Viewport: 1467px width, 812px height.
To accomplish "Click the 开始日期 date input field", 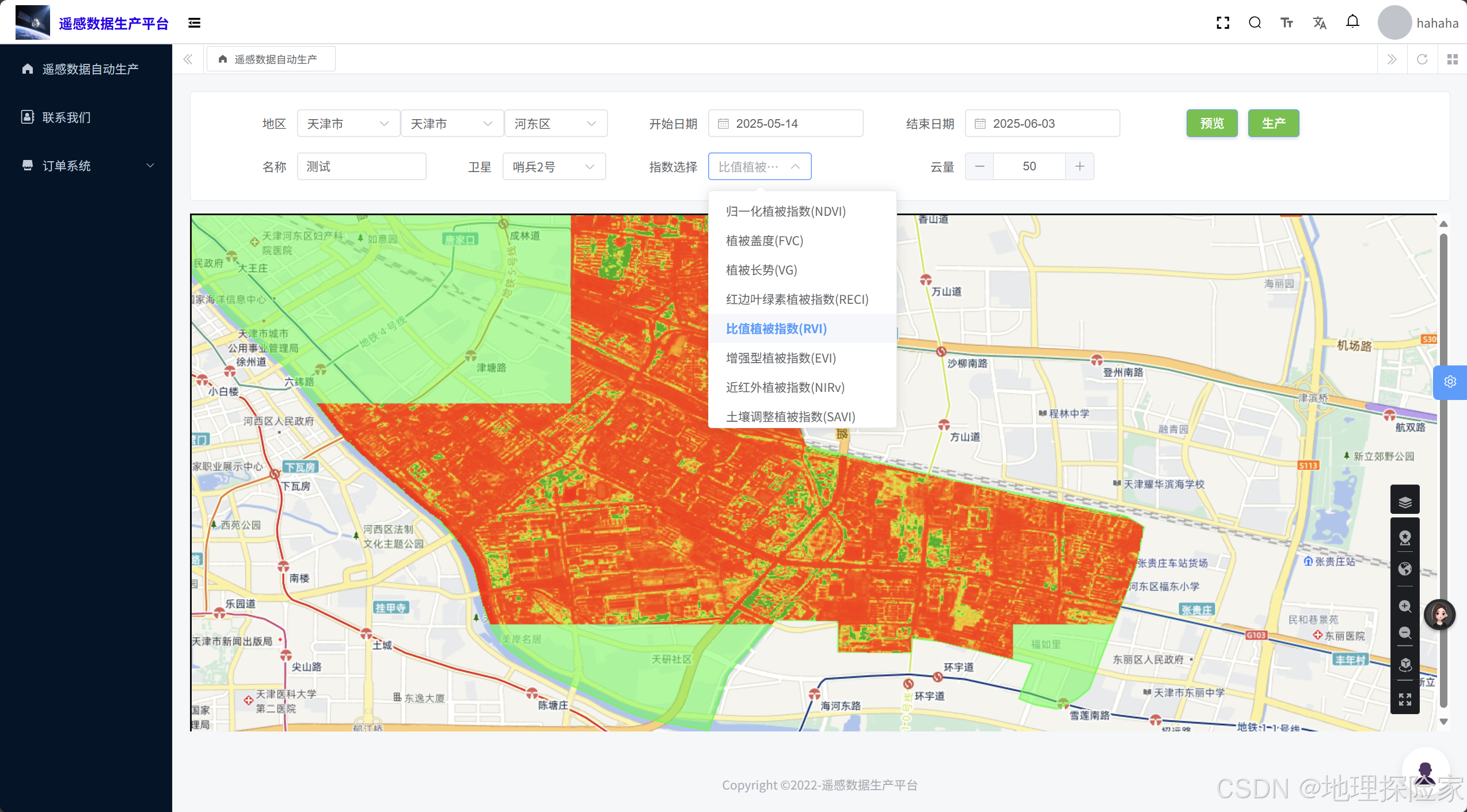I will pyautogui.click(x=785, y=124).
